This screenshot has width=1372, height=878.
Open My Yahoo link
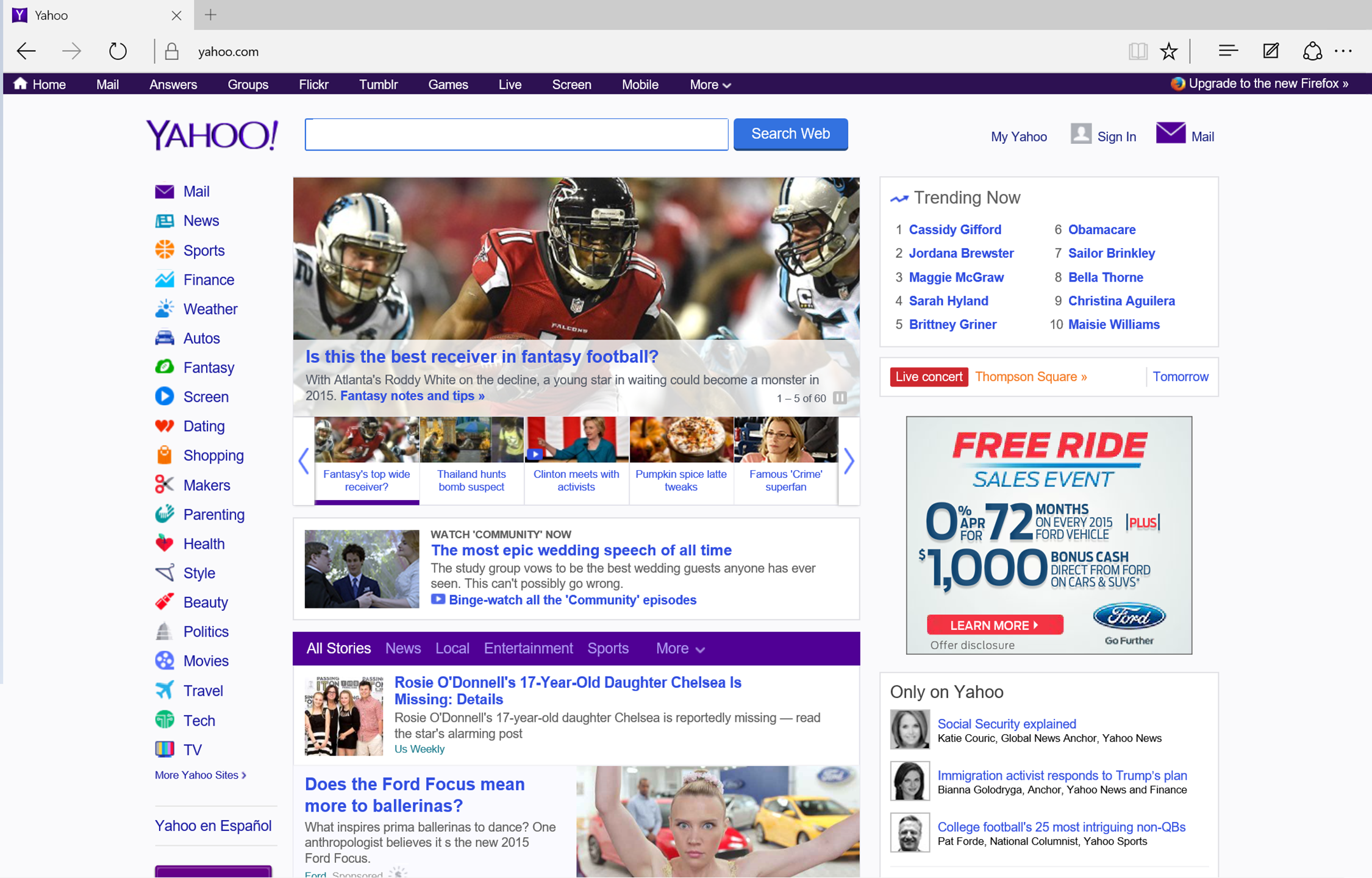pos(1018,137)
